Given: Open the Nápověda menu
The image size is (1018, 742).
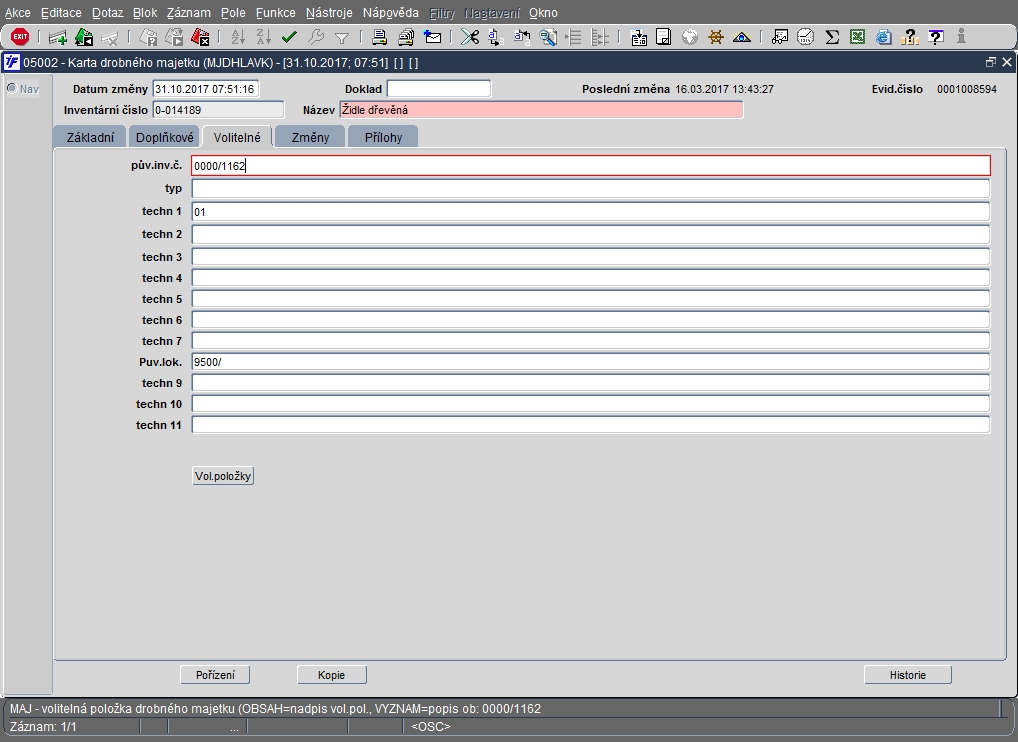Looking at the screenshot, I should point(391,13).
